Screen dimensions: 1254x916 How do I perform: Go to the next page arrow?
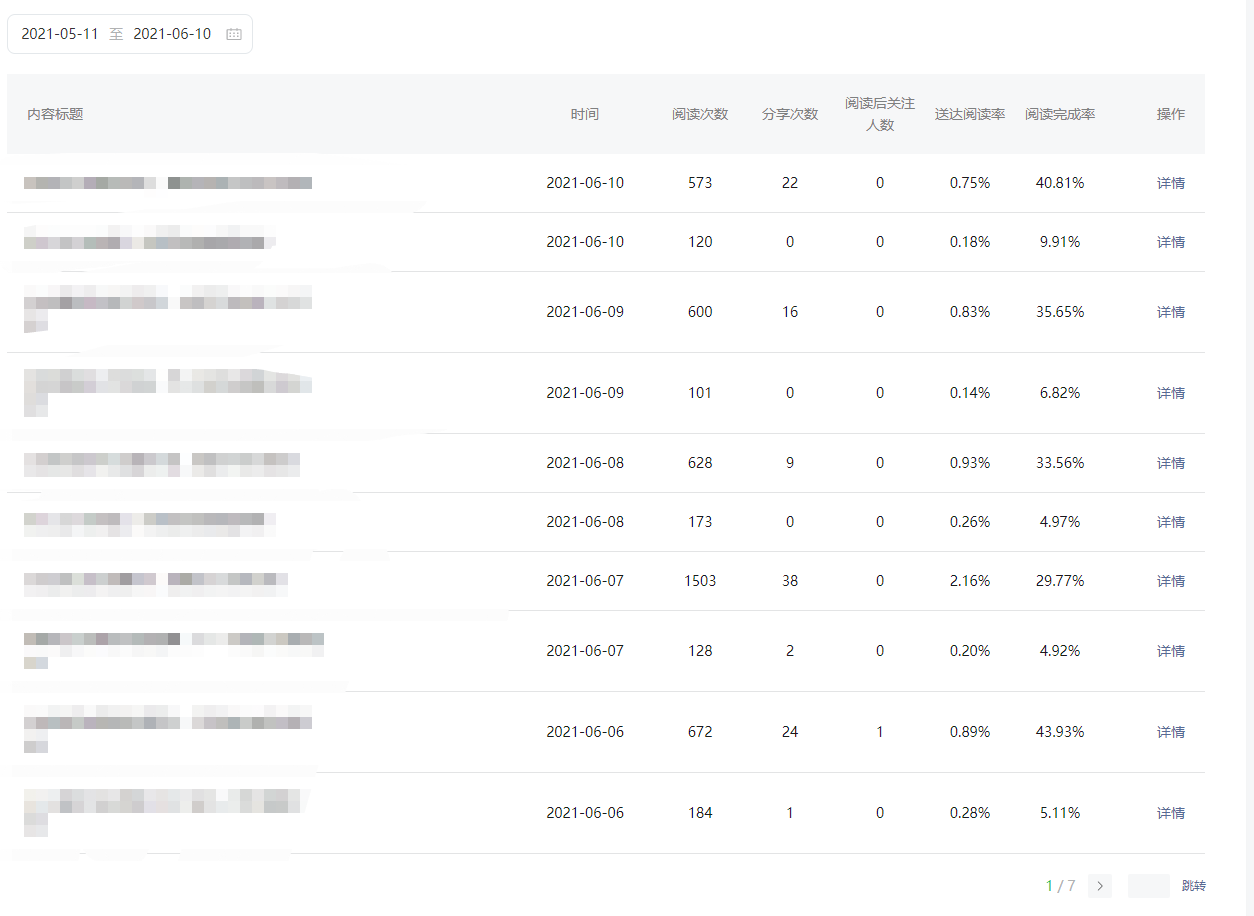pos(1100,886)
